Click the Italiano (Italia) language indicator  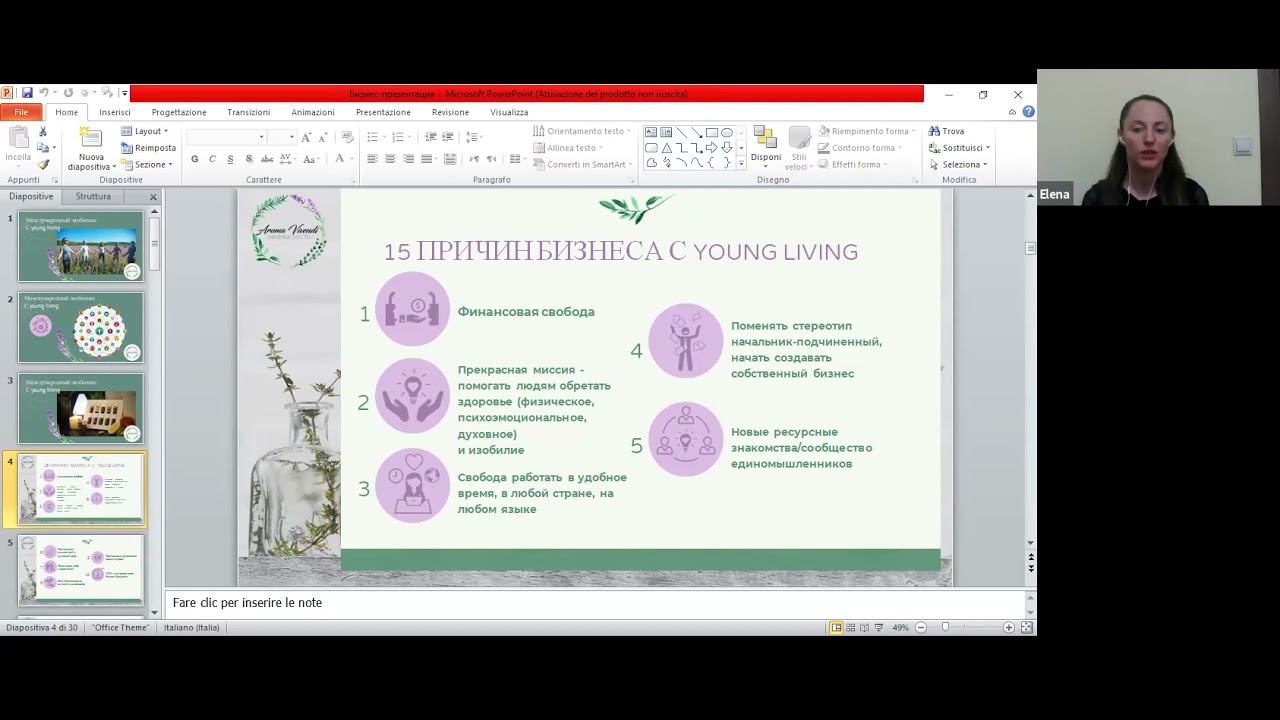point(192,627)
